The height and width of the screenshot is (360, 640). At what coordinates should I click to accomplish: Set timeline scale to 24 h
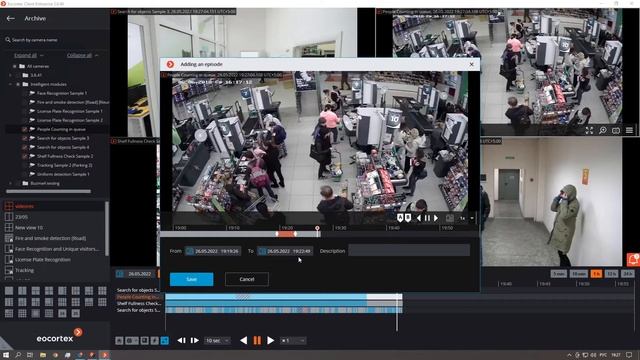coord(627,274)
